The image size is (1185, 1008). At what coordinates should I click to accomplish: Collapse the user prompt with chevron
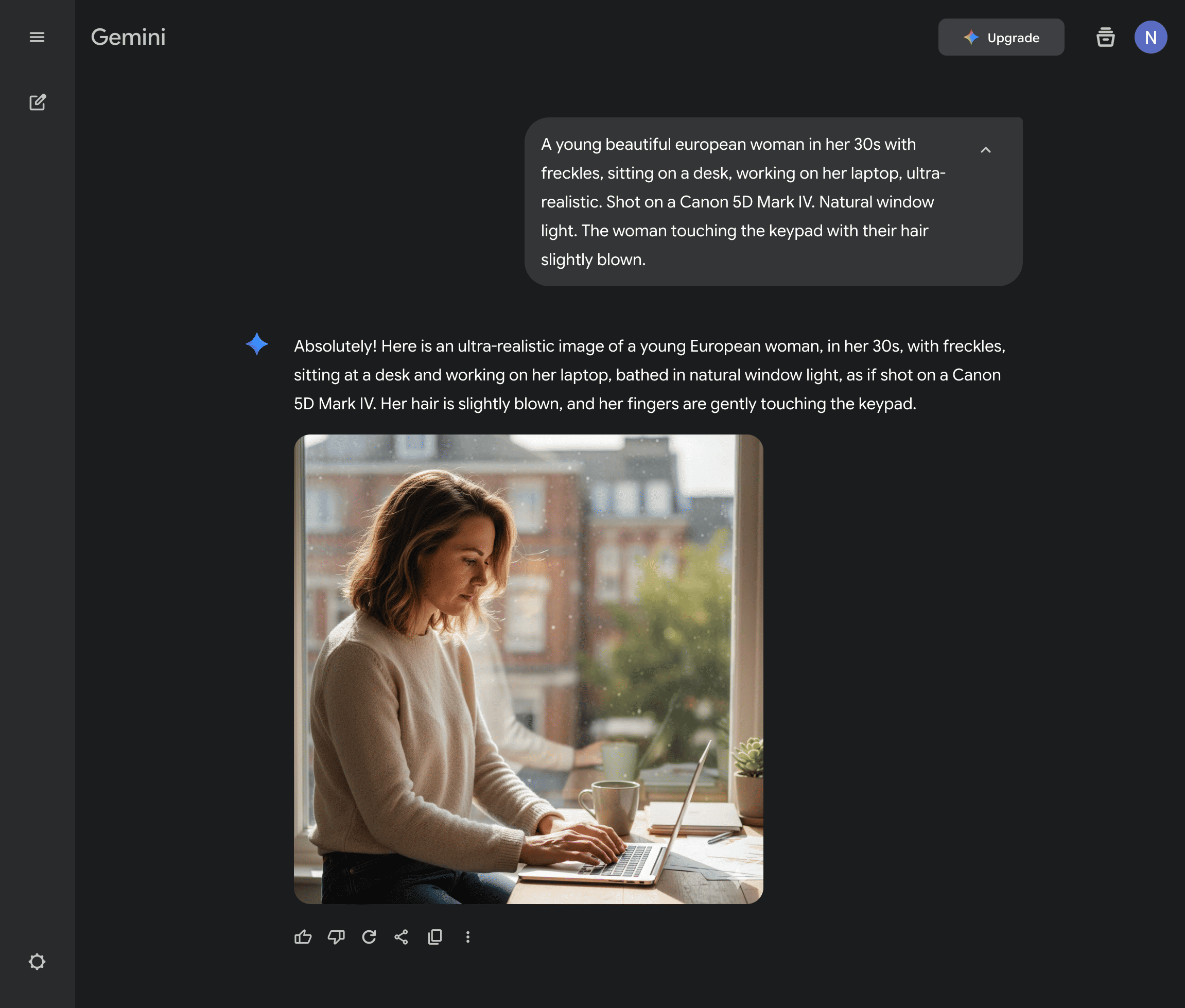[986, 150]
